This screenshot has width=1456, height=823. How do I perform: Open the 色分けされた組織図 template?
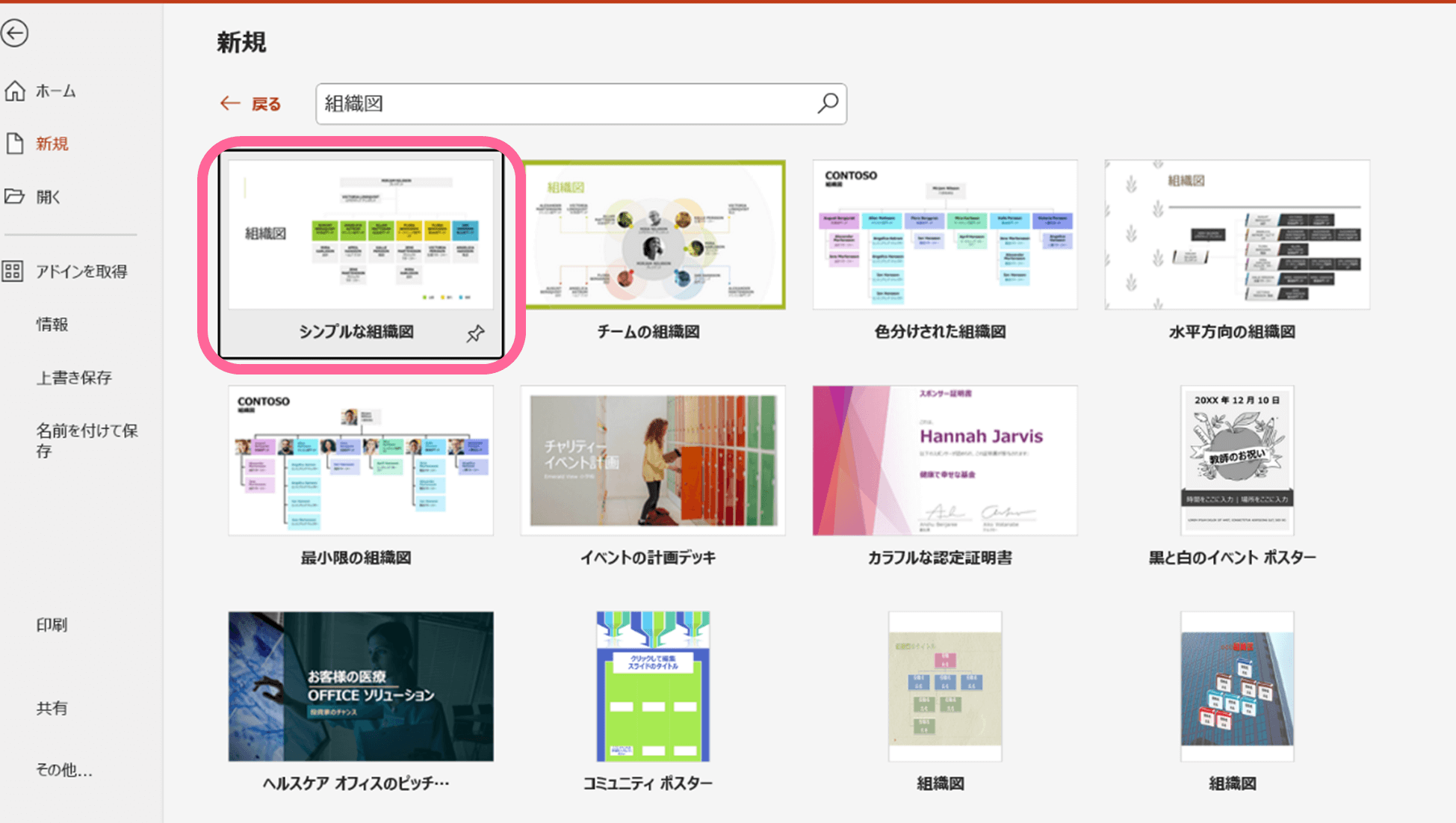click(945, 235)
